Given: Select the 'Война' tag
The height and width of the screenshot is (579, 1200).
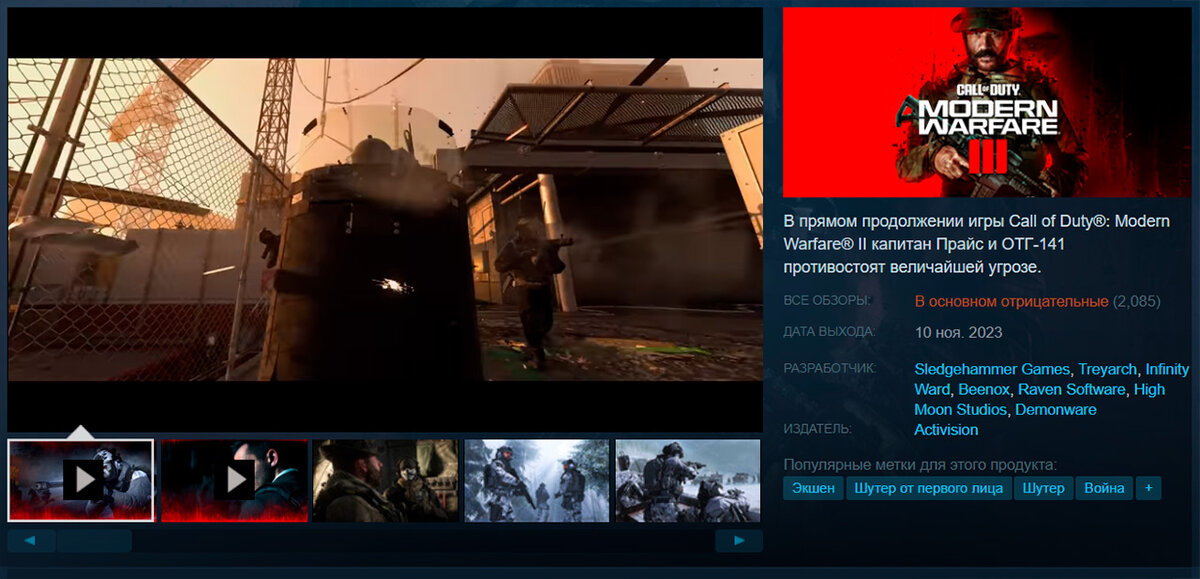Looking at the screenshot, I should [x=1105, y=488].
